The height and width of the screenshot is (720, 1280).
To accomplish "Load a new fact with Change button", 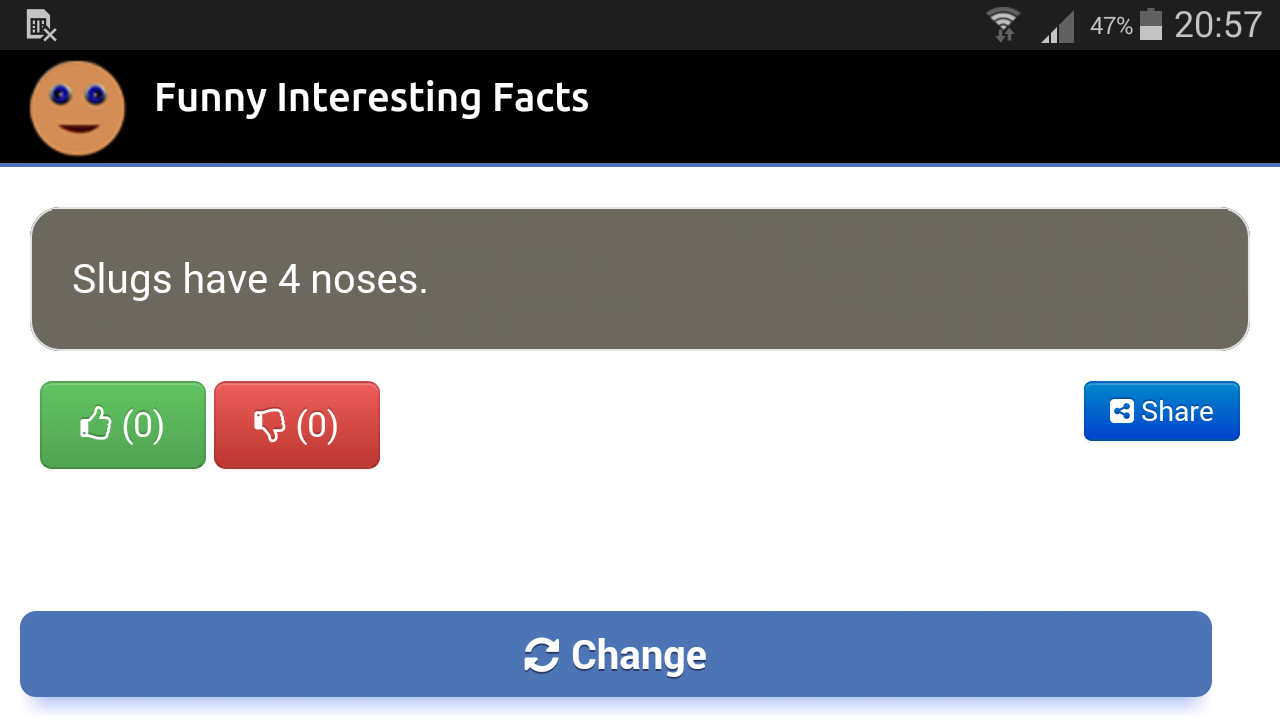I will point(616,654).
